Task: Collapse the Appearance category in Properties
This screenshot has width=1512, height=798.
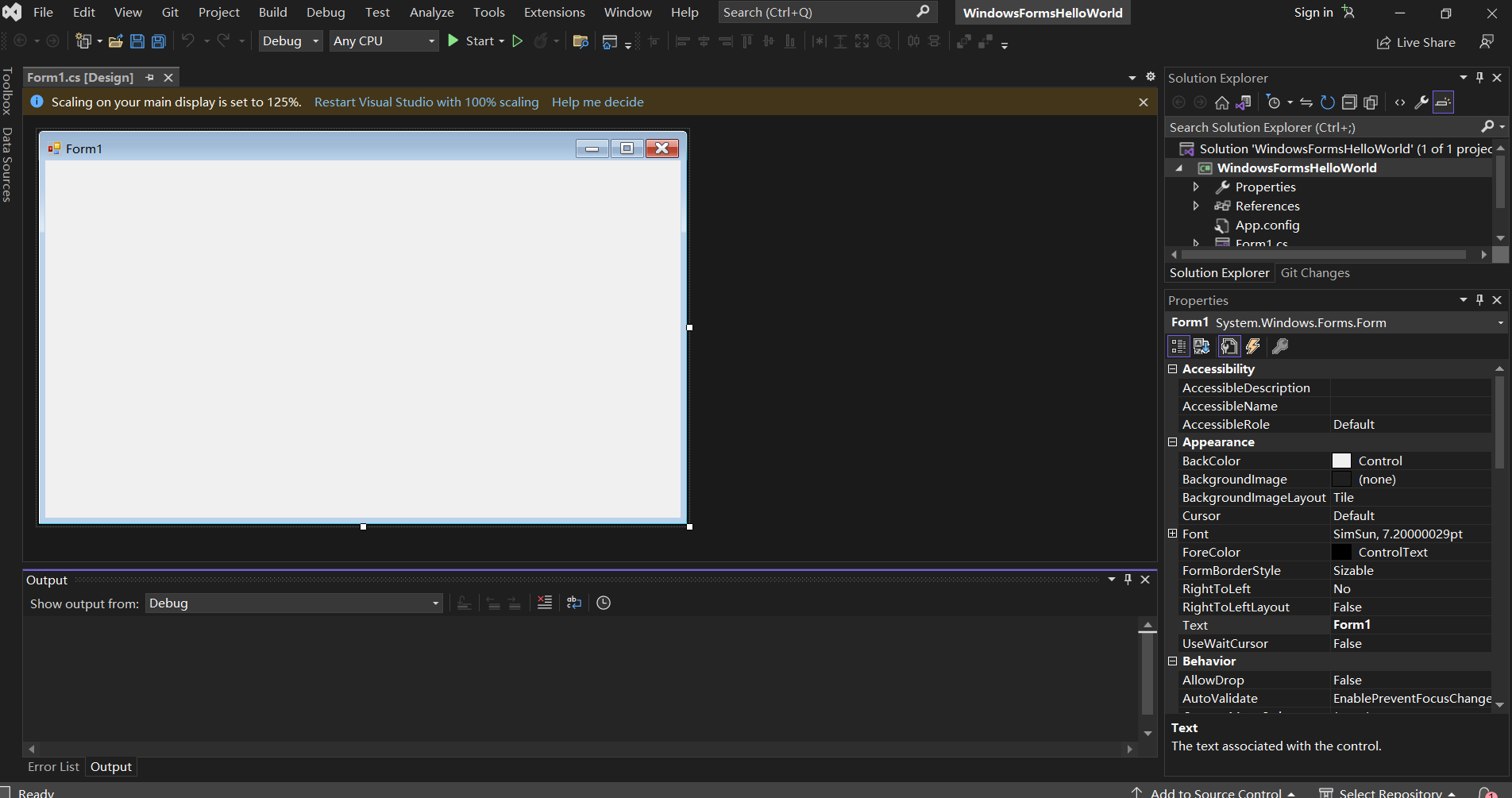Action: (x=1172, y=441)
